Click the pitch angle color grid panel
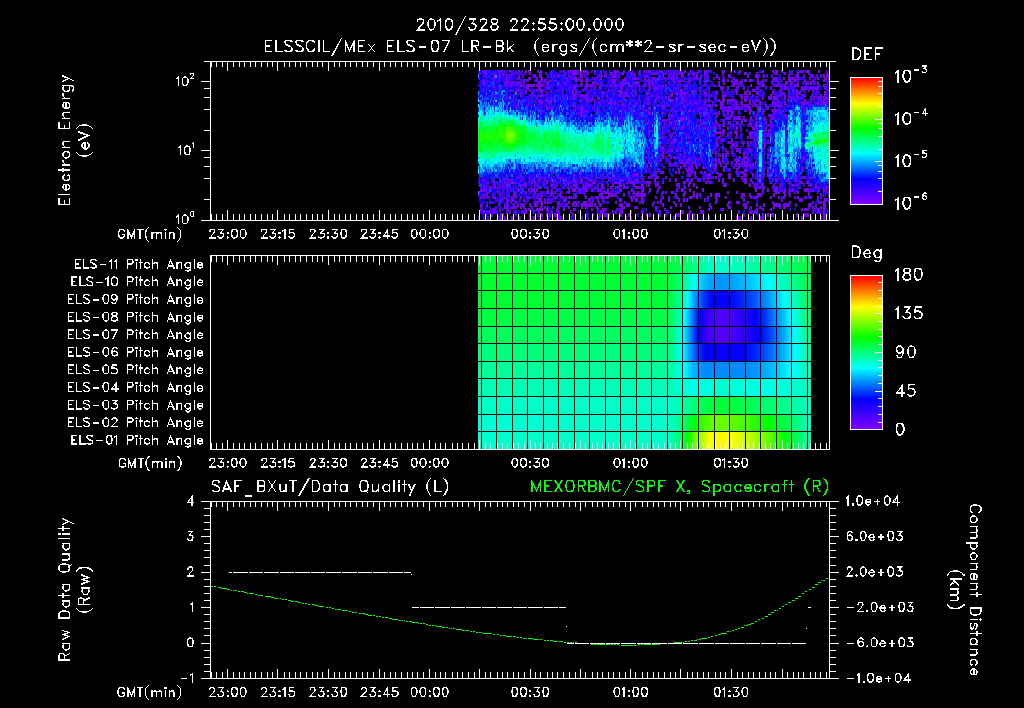This screenshot has width=1024, height=708. pos(645,352)
